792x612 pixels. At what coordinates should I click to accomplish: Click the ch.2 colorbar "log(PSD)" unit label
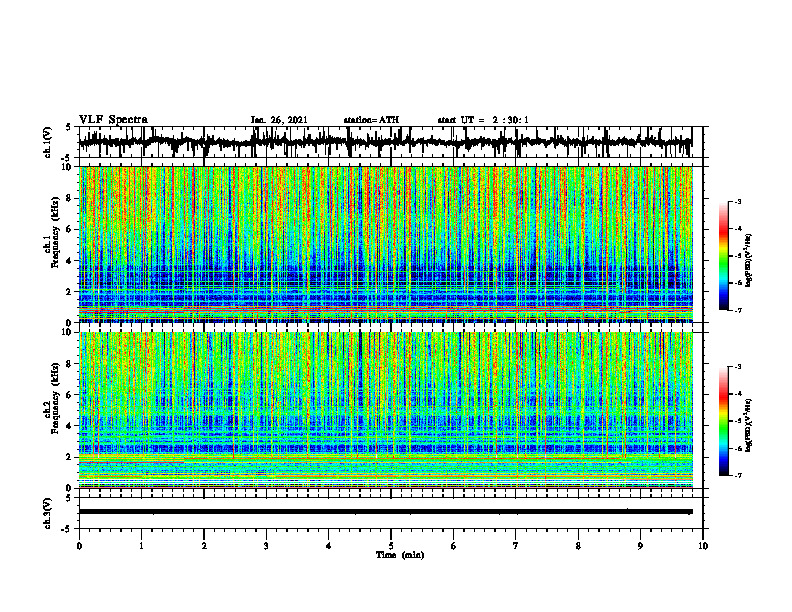[x=749, y=424]
